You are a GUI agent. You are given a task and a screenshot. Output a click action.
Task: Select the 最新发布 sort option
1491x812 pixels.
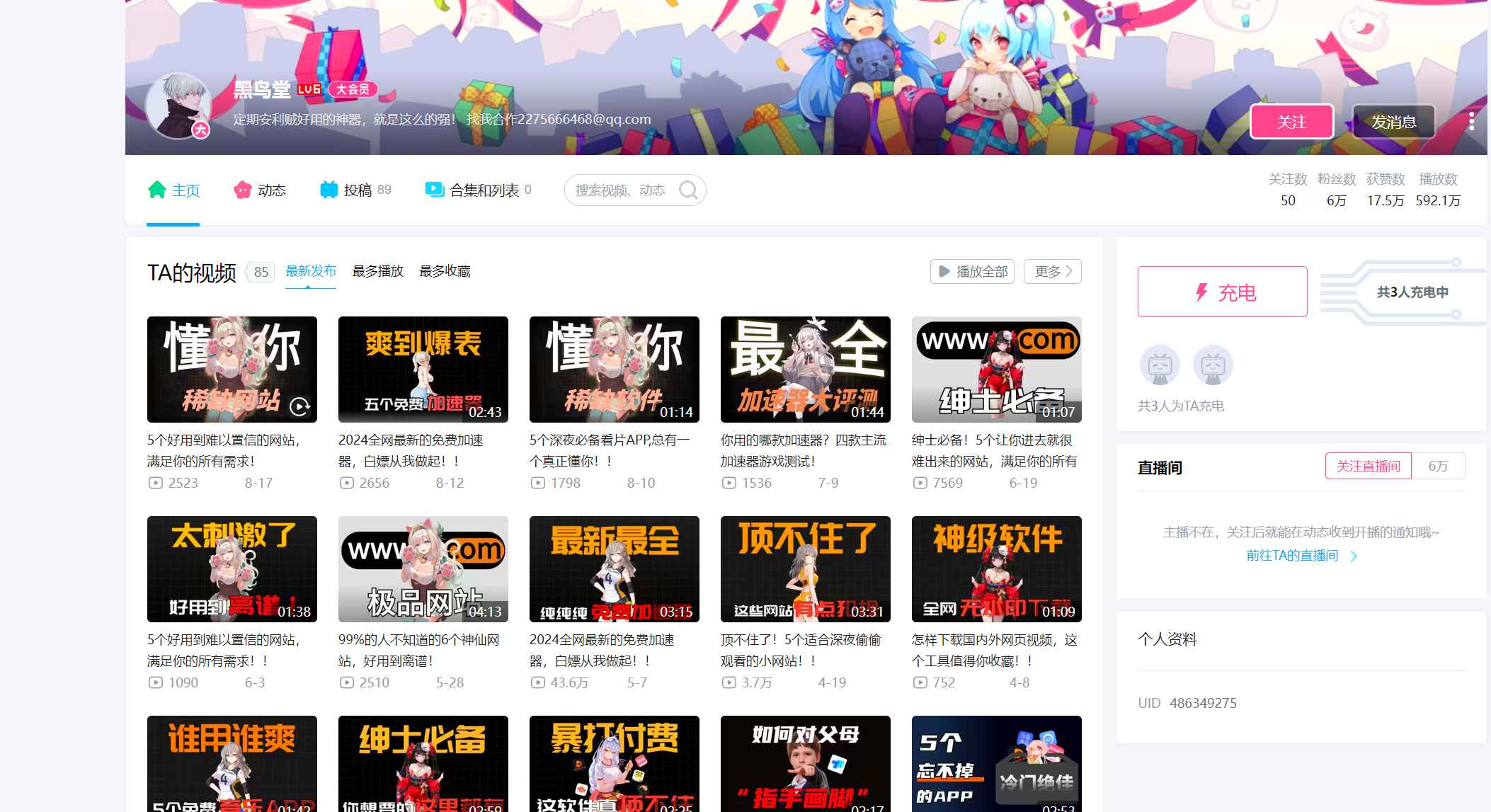tap(311, 271)
